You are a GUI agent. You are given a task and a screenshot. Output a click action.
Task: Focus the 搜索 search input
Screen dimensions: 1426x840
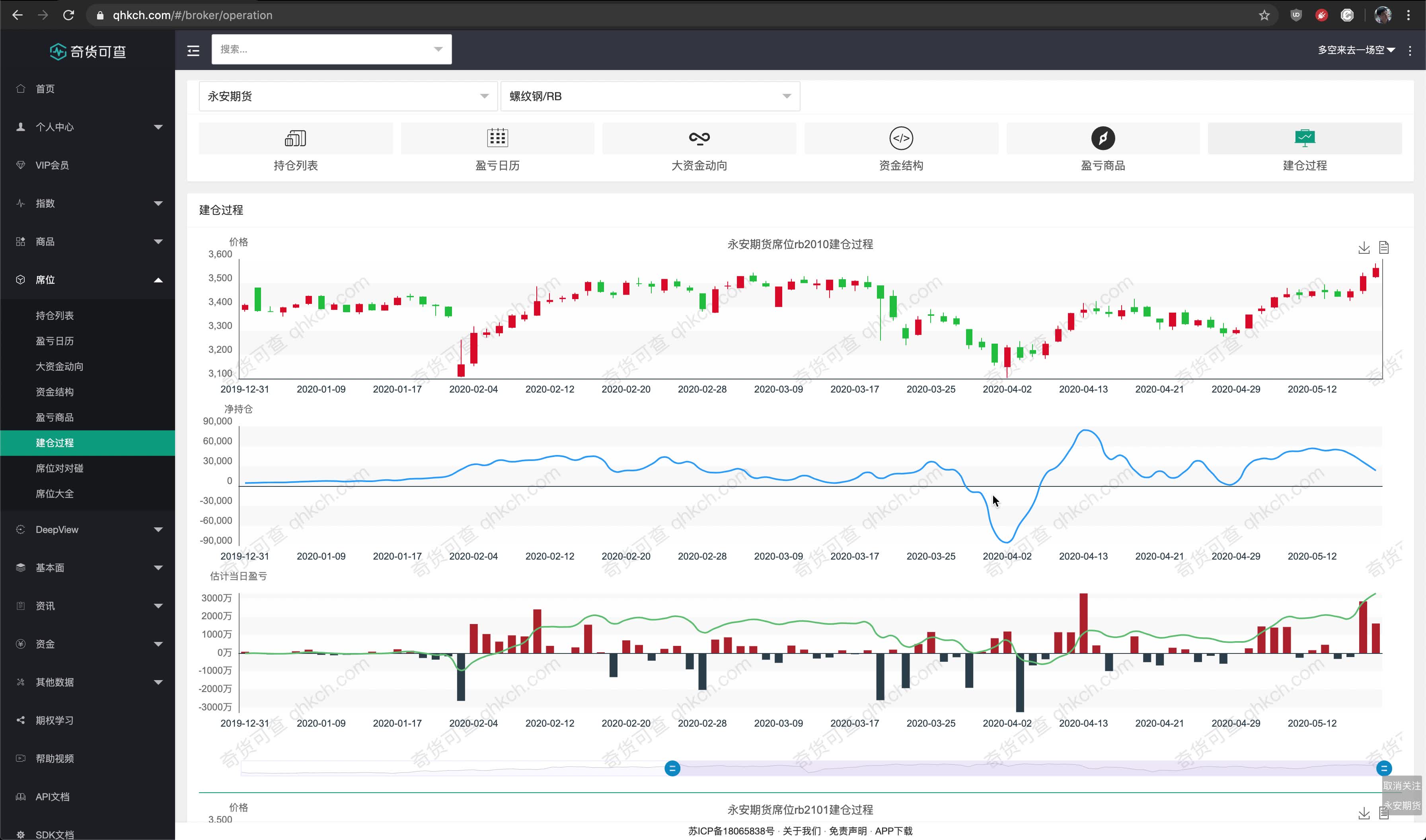click(331, 49)
